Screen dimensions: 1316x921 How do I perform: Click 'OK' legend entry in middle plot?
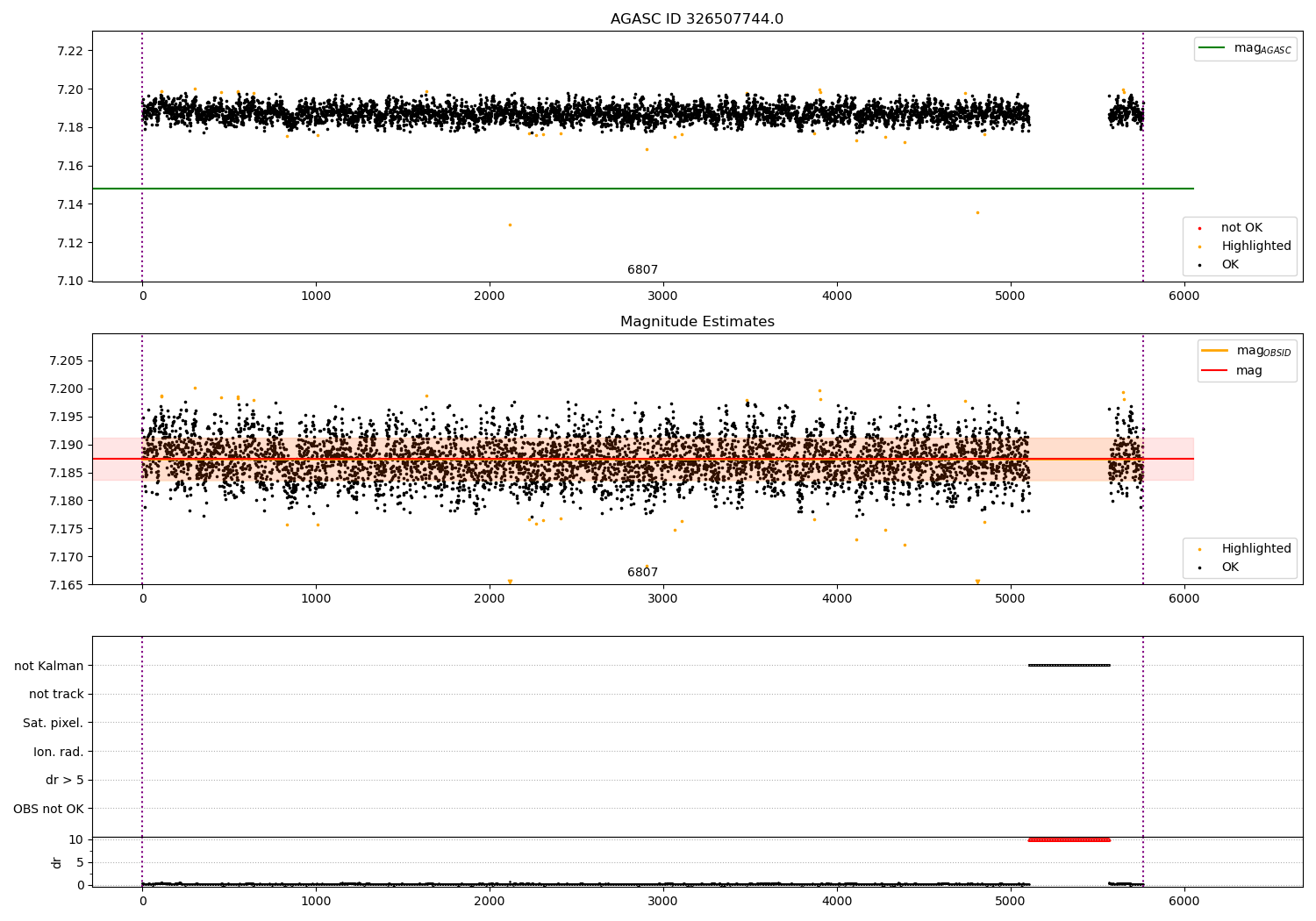(x=1219, y=568)
